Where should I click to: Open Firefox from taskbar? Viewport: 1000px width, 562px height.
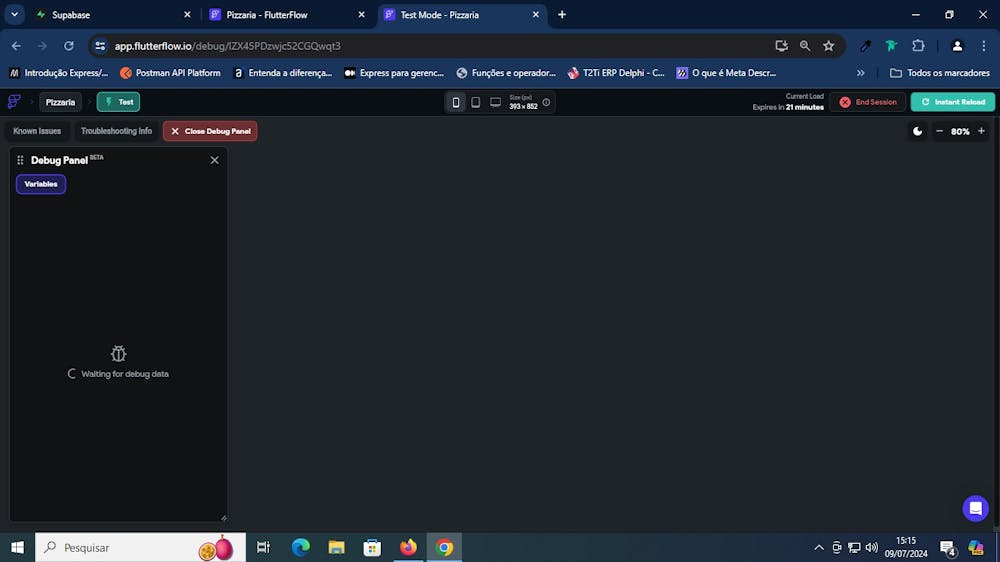click(x=408, y=547)
